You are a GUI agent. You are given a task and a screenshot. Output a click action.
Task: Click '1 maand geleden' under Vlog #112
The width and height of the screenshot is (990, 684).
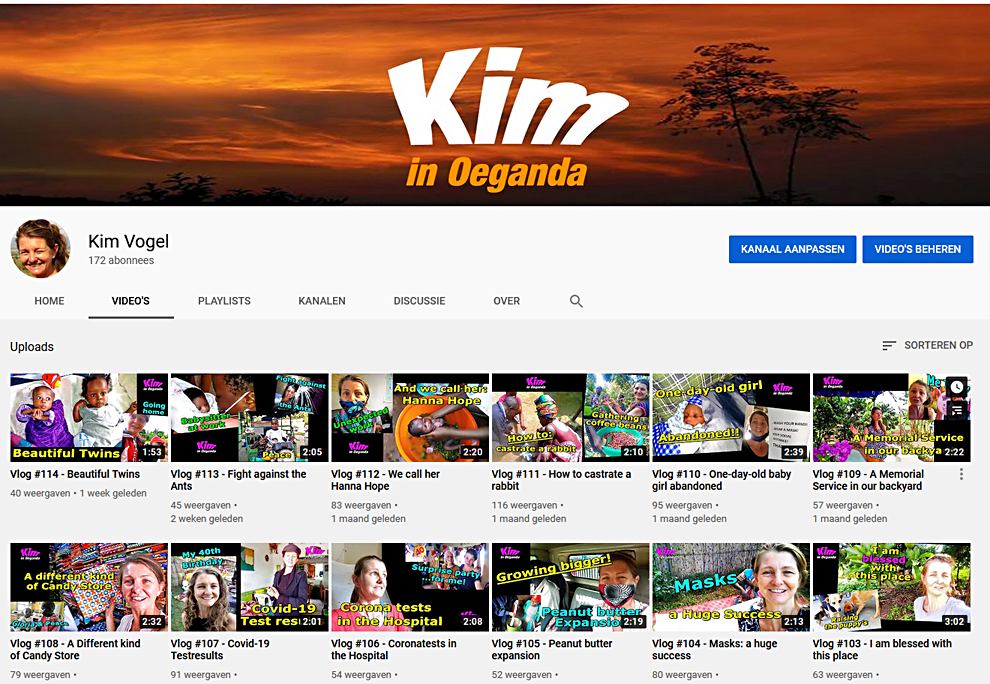click(x=368, y=519)
